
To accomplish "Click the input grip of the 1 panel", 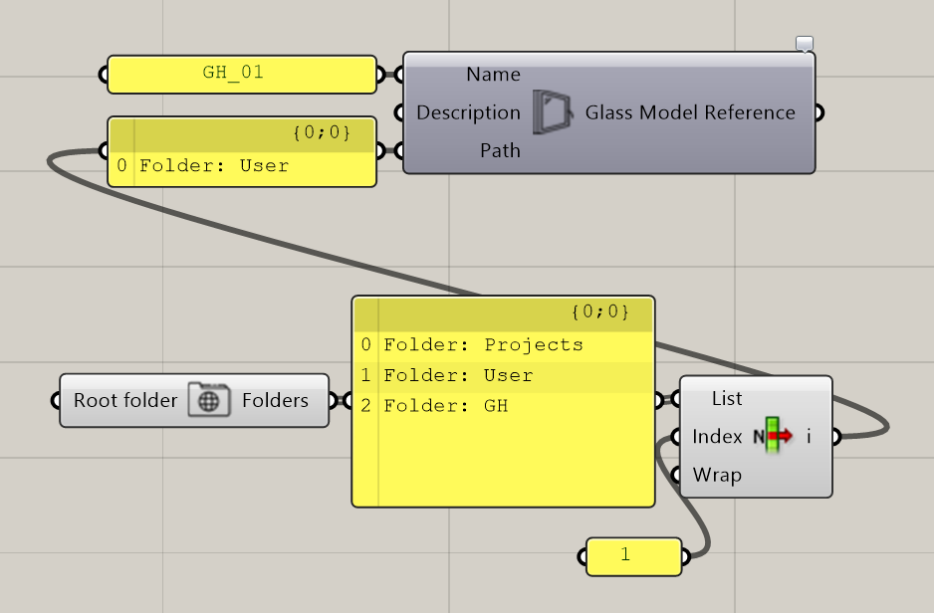I will 582,557.
